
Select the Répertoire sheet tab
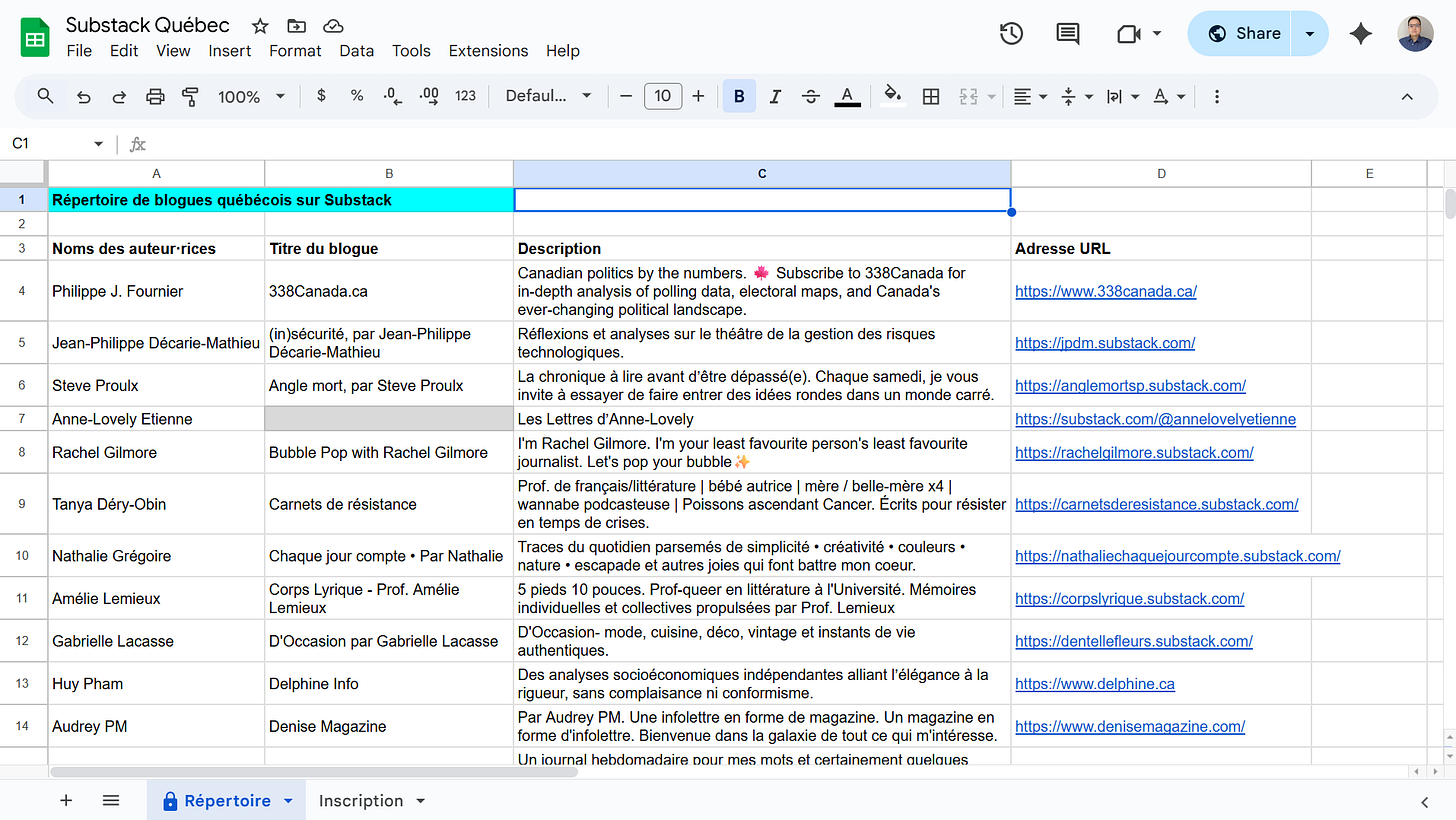pos(227,801)
